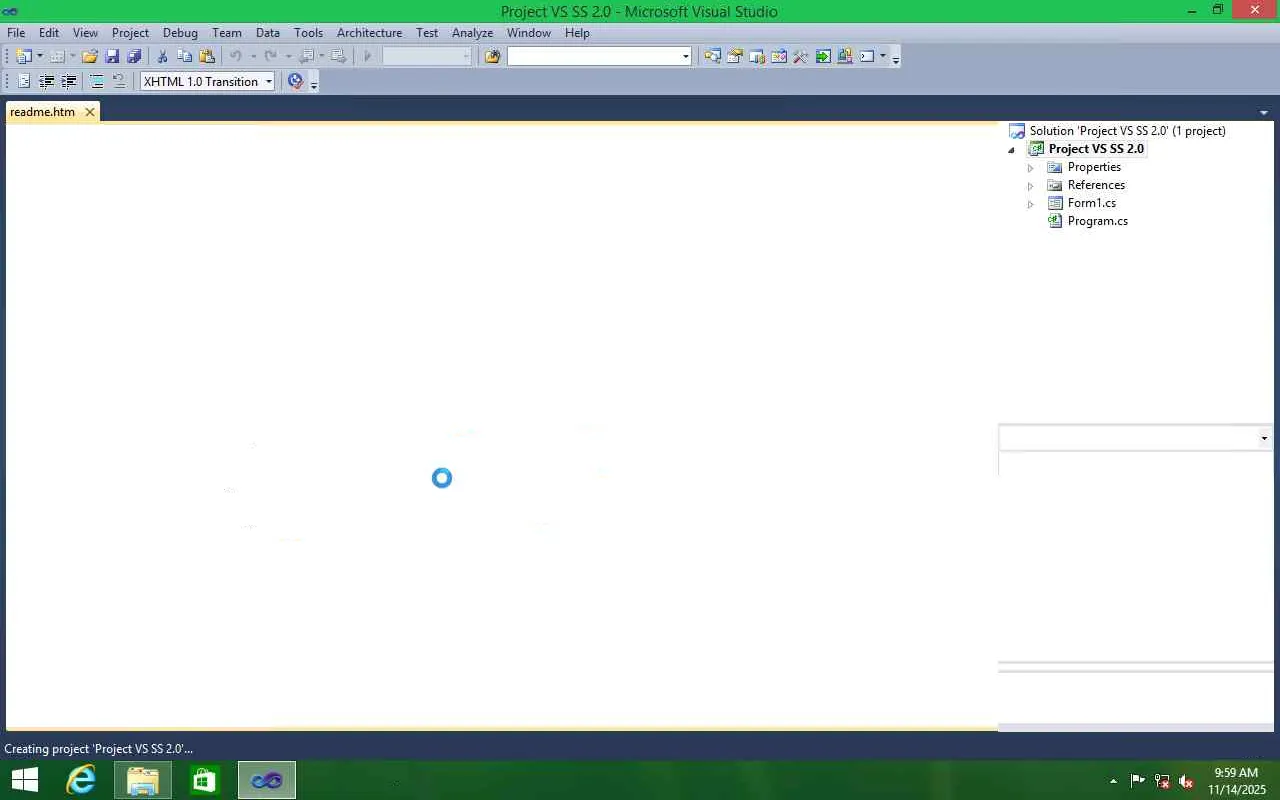Click the Visual Studio logo in the title bar
Viewport: 1280px width, 800px height.
pos(11,11)
